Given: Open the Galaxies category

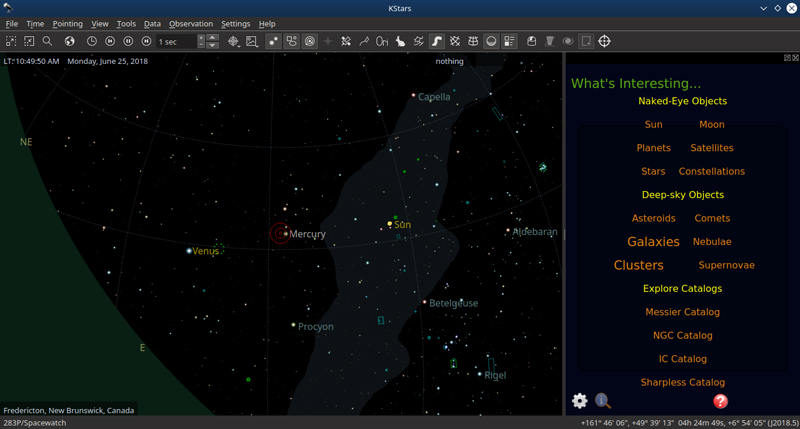Looking at the screenshot, I should click(653, 242).
